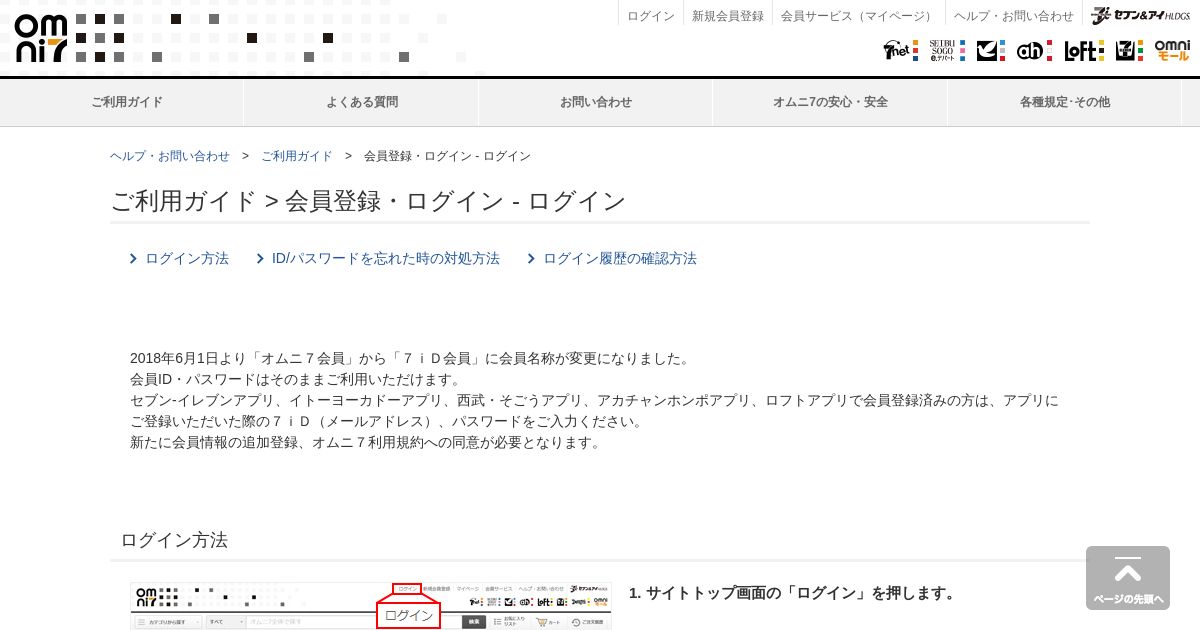1200x630 pixels.
Task: Click the breadcrumb ヘルプ・お問い合わせ link
Action: [170, 156]
